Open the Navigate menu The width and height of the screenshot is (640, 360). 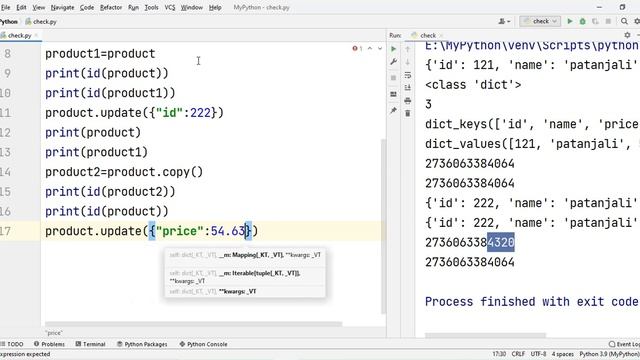click(x=62, y=7)
